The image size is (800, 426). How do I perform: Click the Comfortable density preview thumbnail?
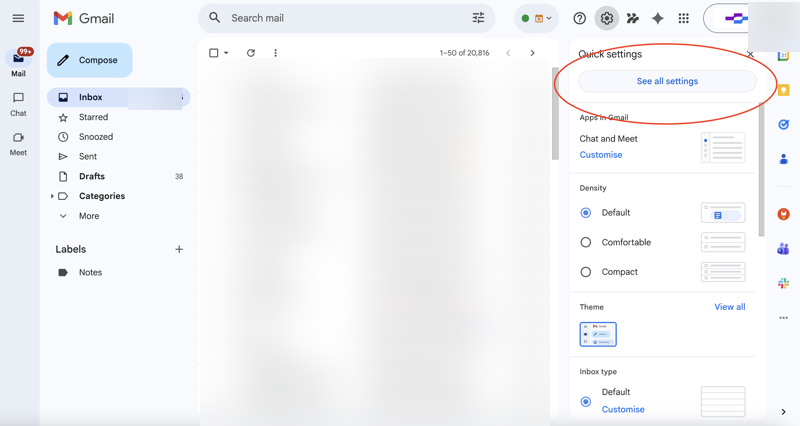[723, 242]
